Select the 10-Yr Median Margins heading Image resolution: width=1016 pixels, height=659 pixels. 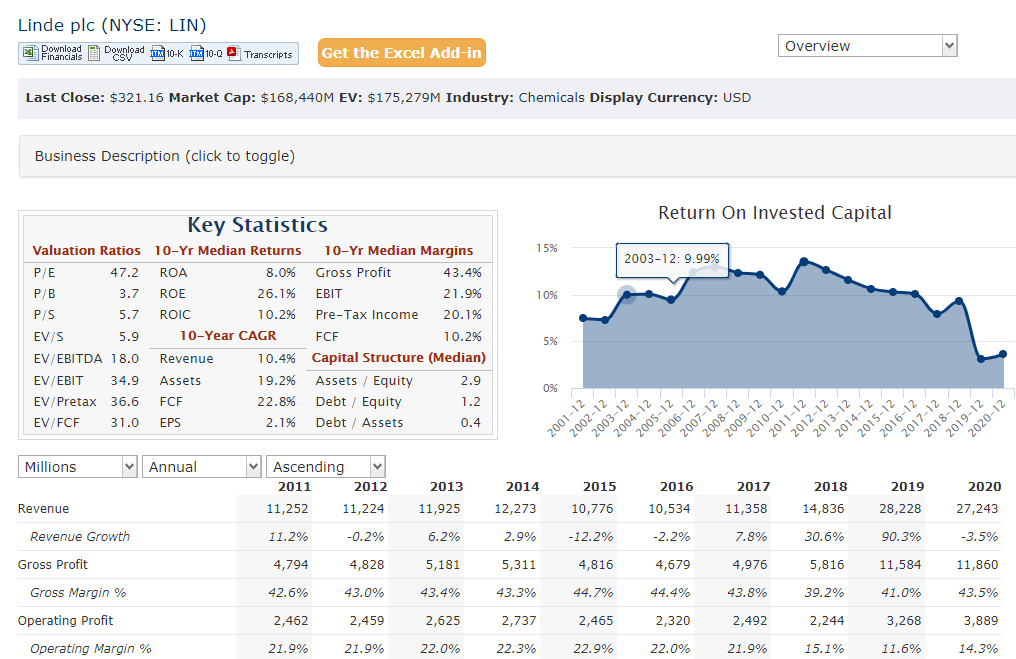click(x=398, y=251)
